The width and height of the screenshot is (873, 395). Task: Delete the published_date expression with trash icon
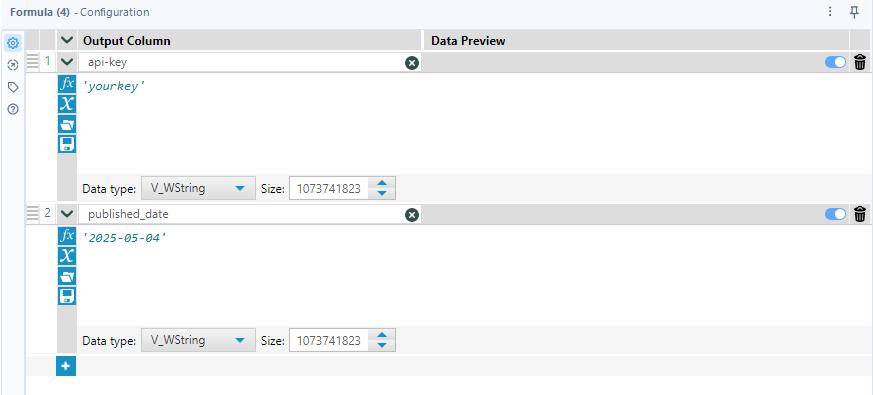[860, 214]
